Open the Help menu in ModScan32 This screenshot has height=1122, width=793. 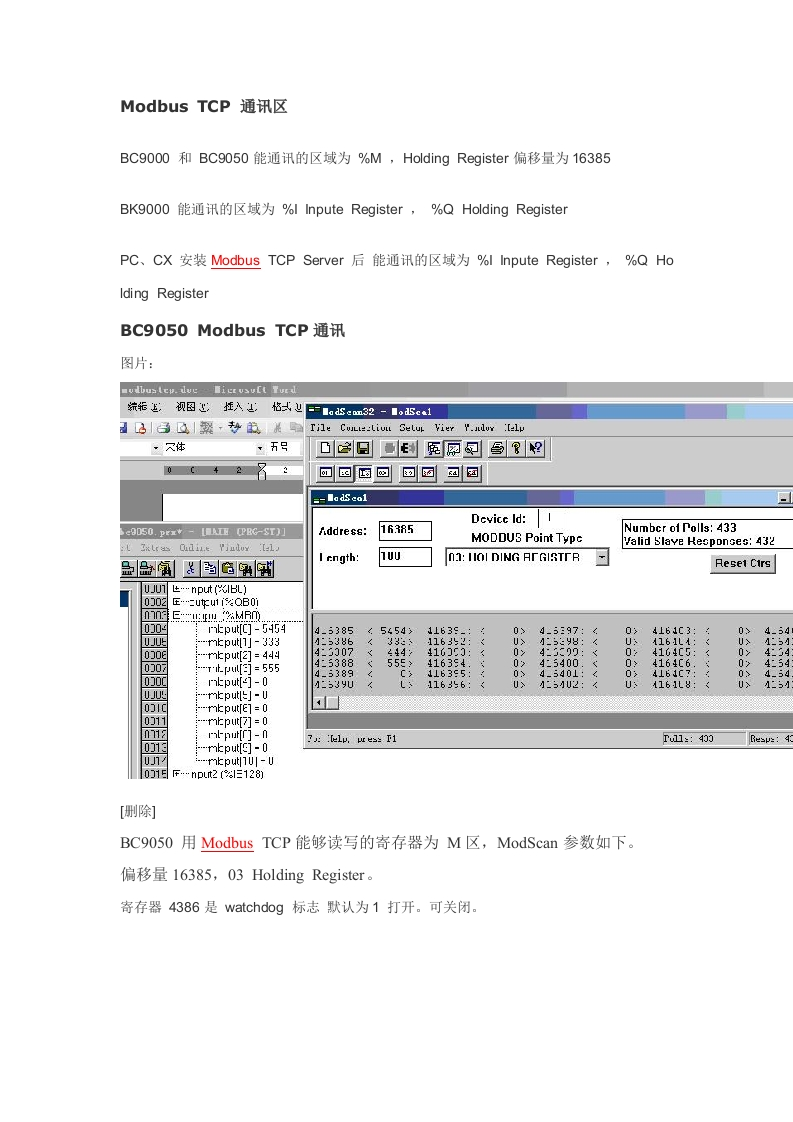514,427
